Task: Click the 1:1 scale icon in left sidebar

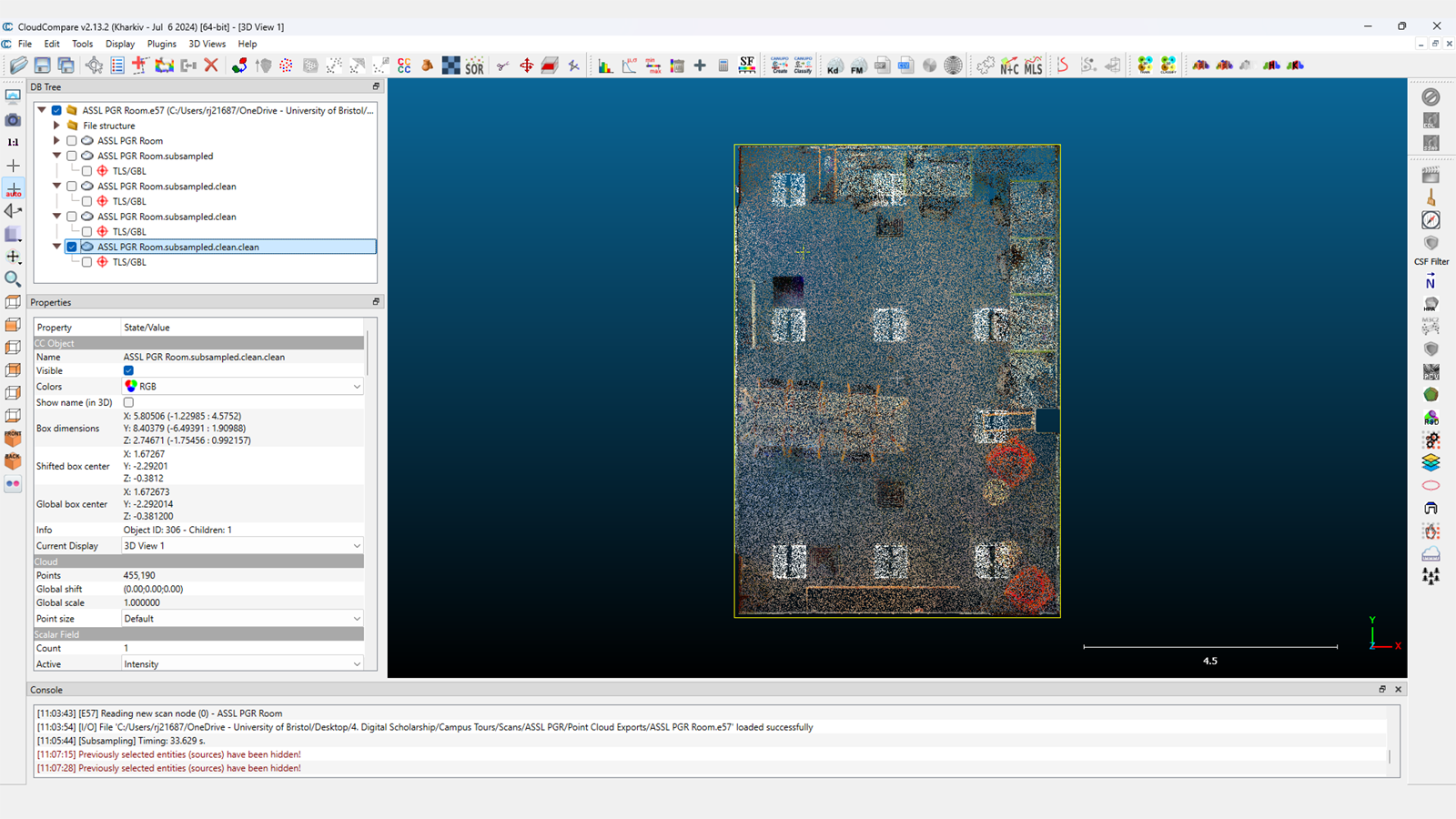Action: pyautogui.click(x=13, y=143)
